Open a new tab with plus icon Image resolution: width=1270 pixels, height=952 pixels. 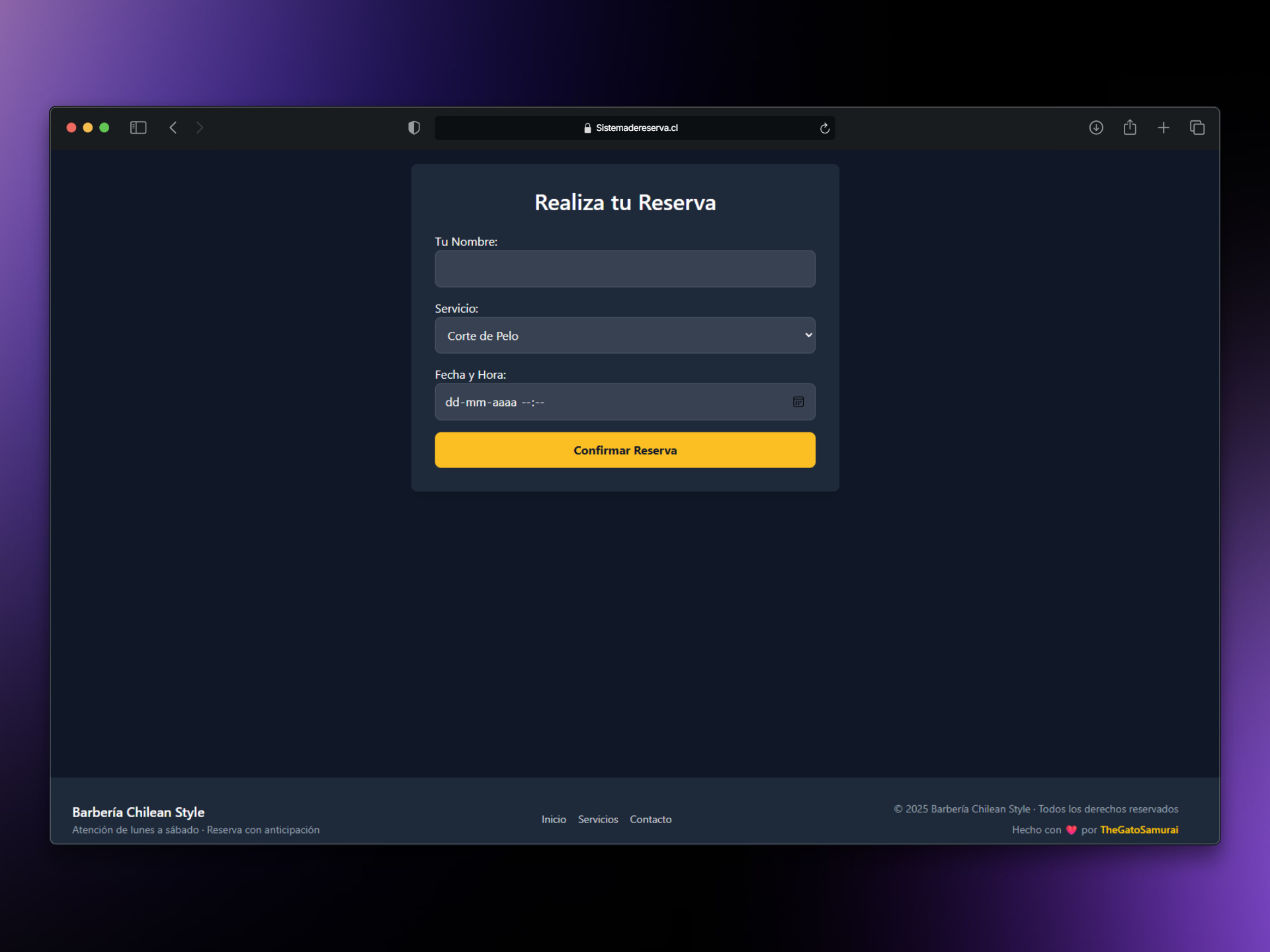tap(1164, 128)
